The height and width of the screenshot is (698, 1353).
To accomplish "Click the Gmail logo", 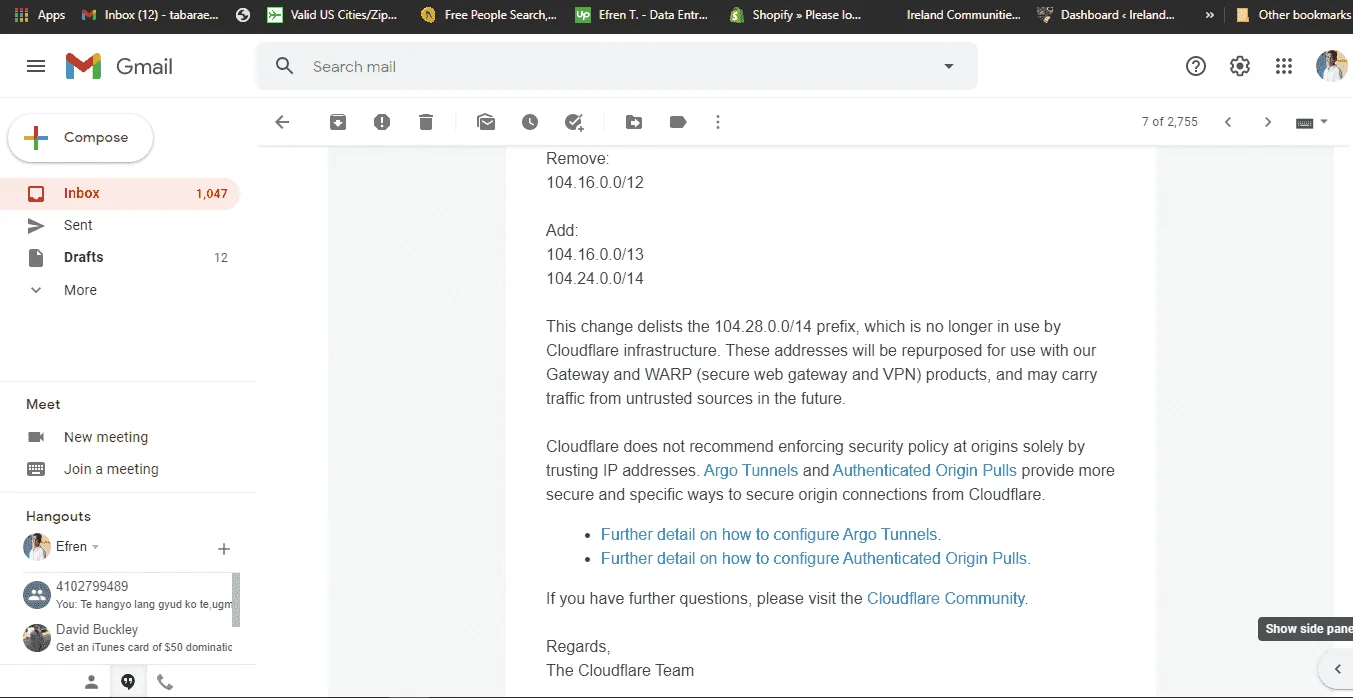I will [119, 66].
